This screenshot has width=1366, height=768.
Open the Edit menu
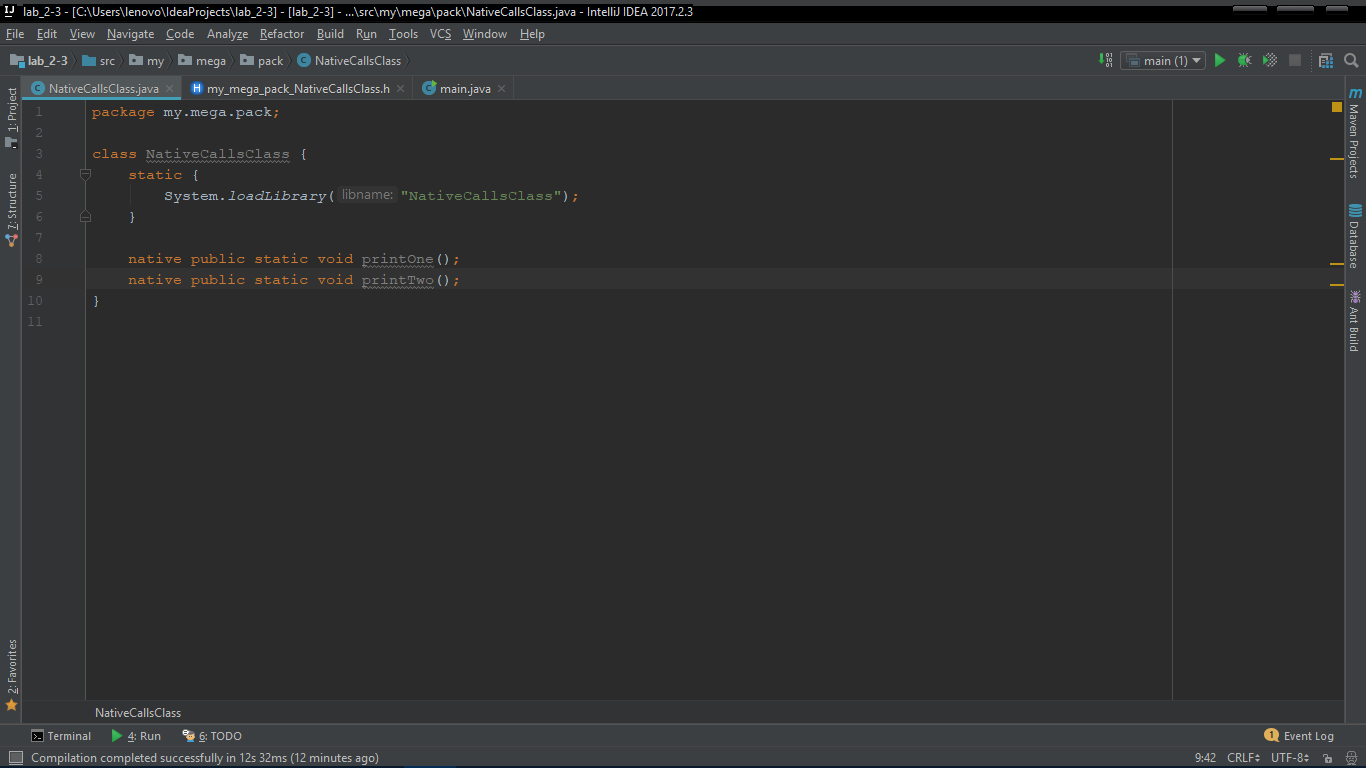click(47, 34)
